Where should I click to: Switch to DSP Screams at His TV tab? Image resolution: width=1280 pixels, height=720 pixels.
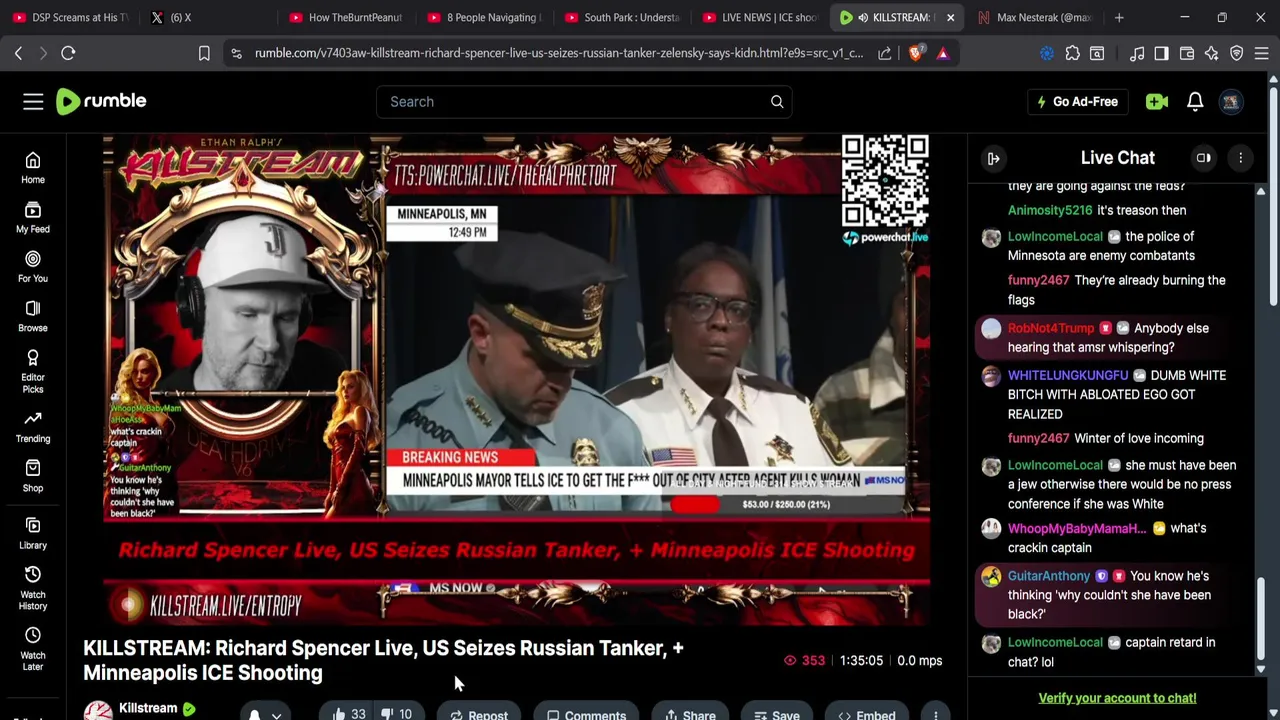[70, 17]
